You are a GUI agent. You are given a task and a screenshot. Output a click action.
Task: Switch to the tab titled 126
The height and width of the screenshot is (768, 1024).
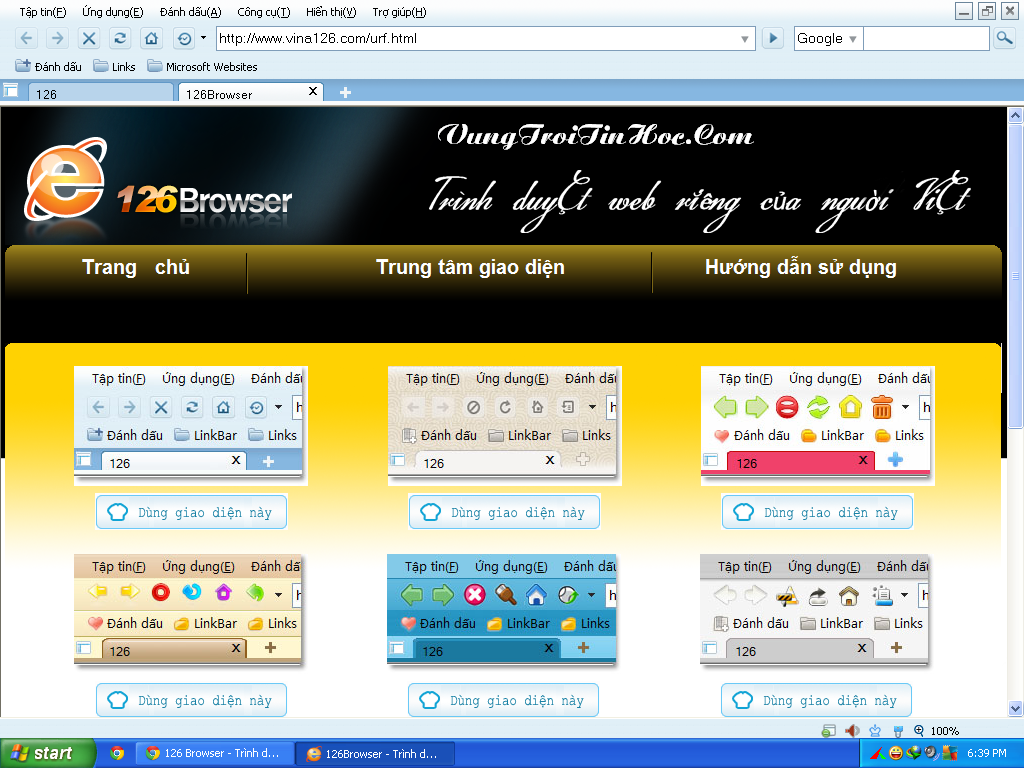(x=101, y=93)
